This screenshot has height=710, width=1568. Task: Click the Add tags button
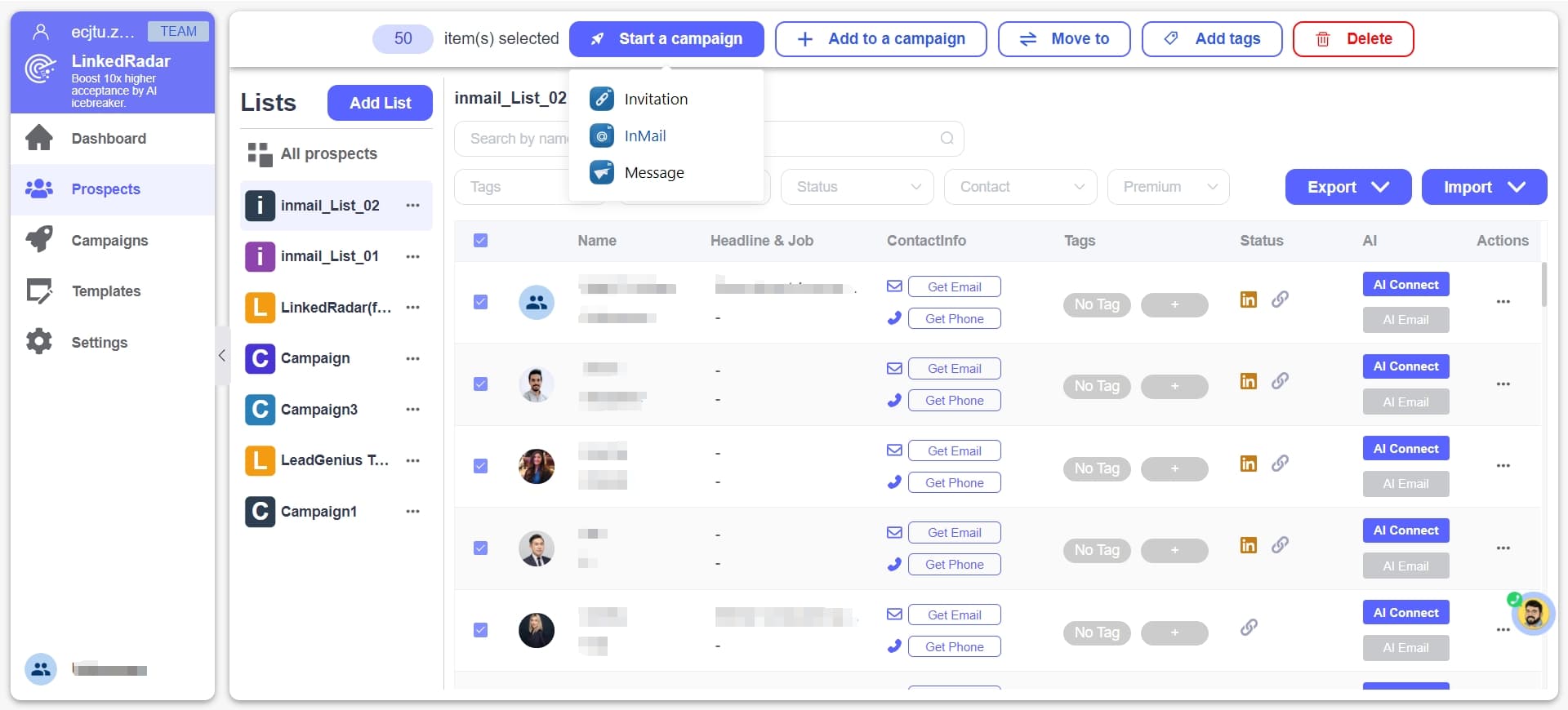[1212, 38]
